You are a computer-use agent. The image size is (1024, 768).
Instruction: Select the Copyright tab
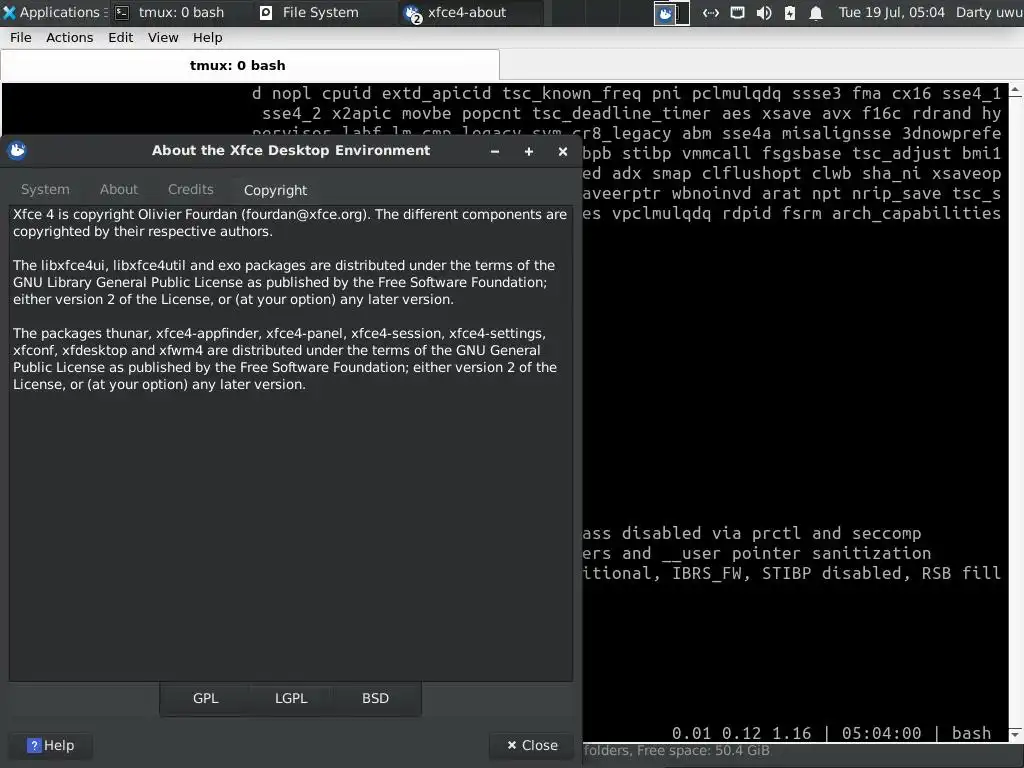[x=275, y=190]
